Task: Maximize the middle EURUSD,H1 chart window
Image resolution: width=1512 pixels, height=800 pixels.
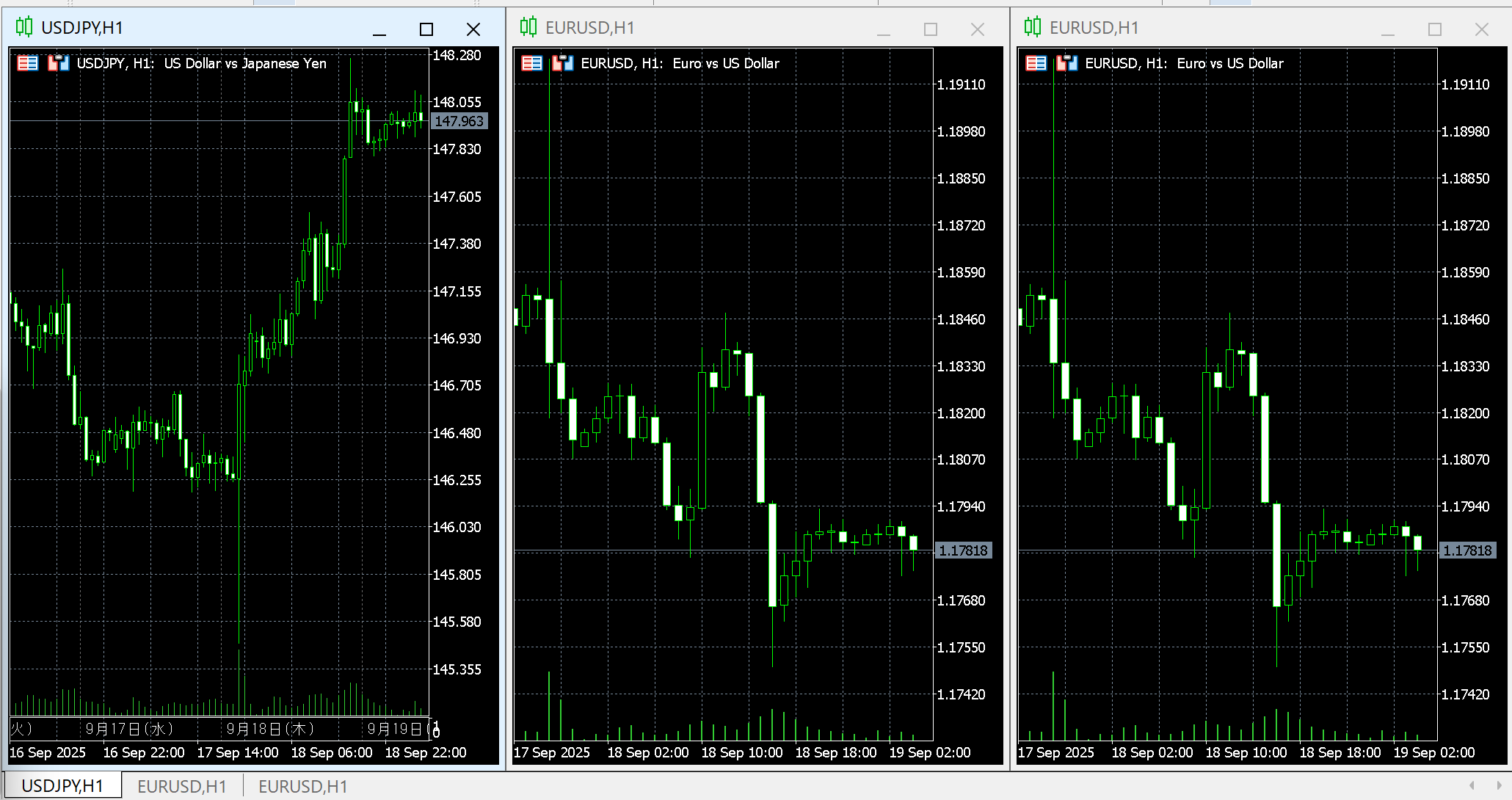Action: (x=931, y=29)
